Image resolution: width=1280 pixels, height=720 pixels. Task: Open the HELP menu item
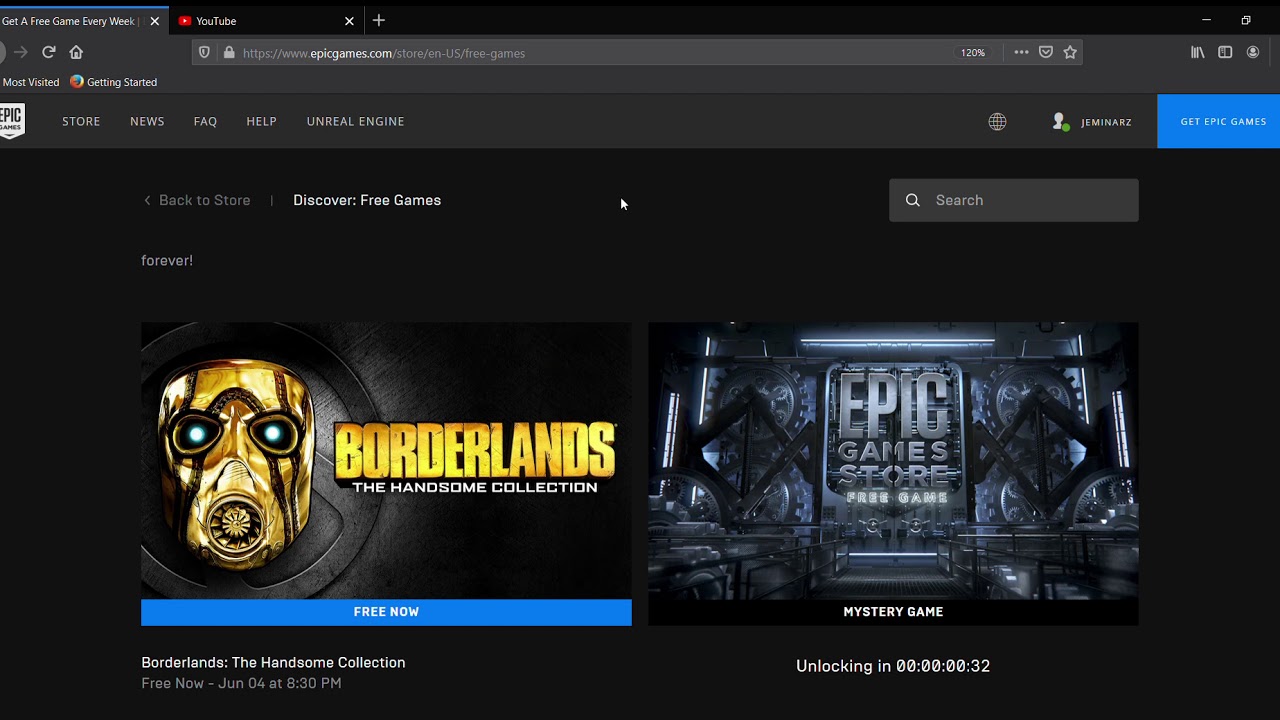click(261, 121)
